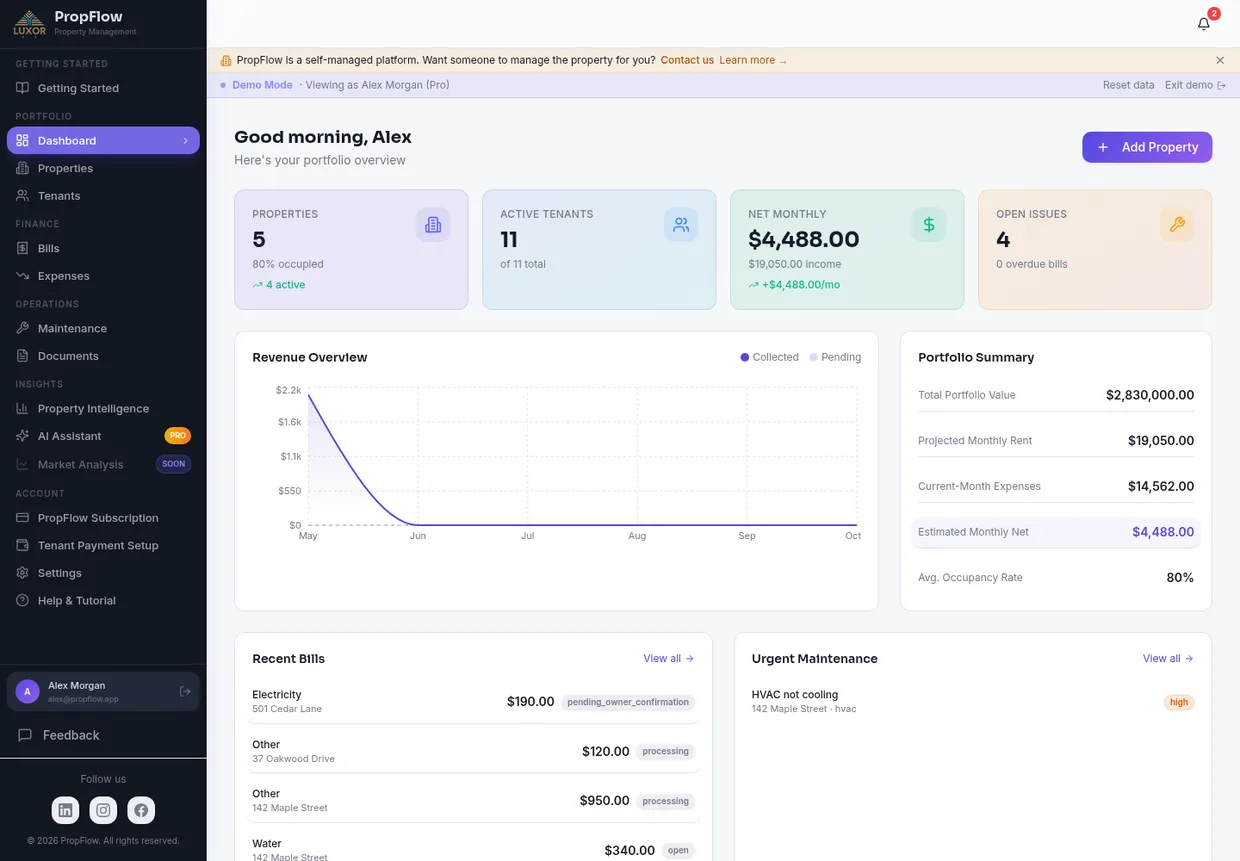Launch the AI Assistant

(x=103, y=436)
